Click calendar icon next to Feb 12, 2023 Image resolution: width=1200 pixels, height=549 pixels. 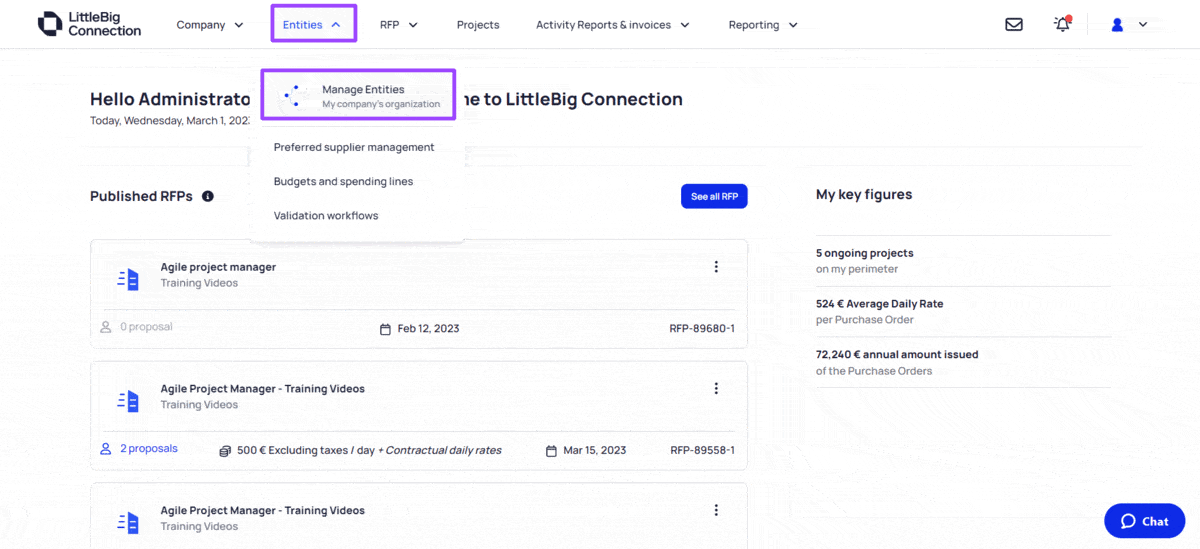click(x=385, y=329)
